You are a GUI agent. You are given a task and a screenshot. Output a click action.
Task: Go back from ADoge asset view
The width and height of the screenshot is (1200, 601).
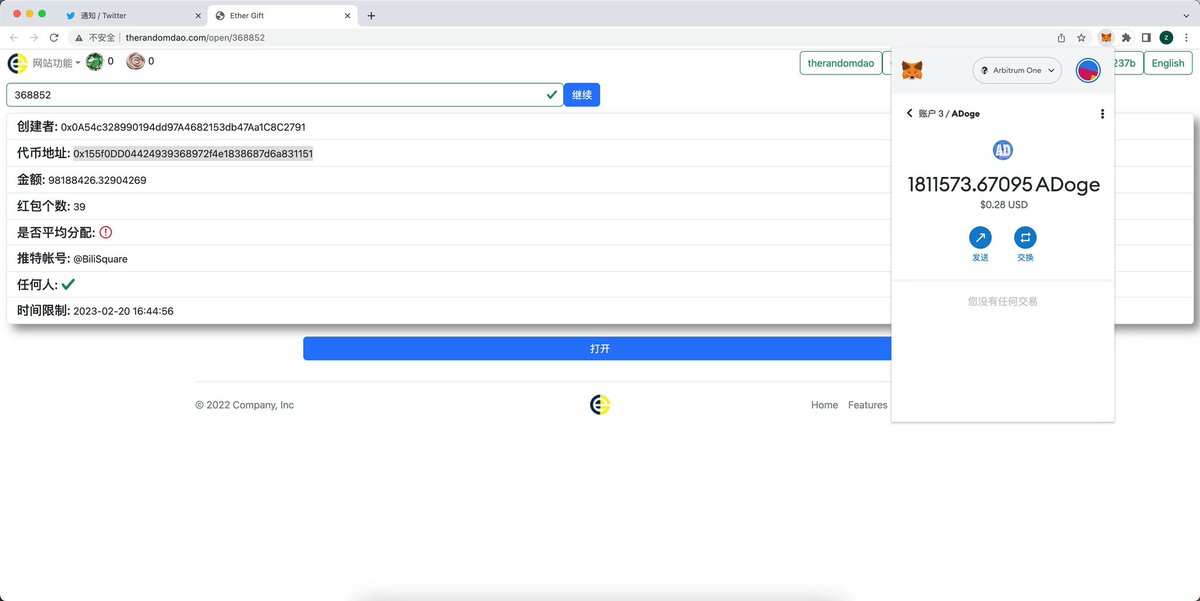(909, 113)
